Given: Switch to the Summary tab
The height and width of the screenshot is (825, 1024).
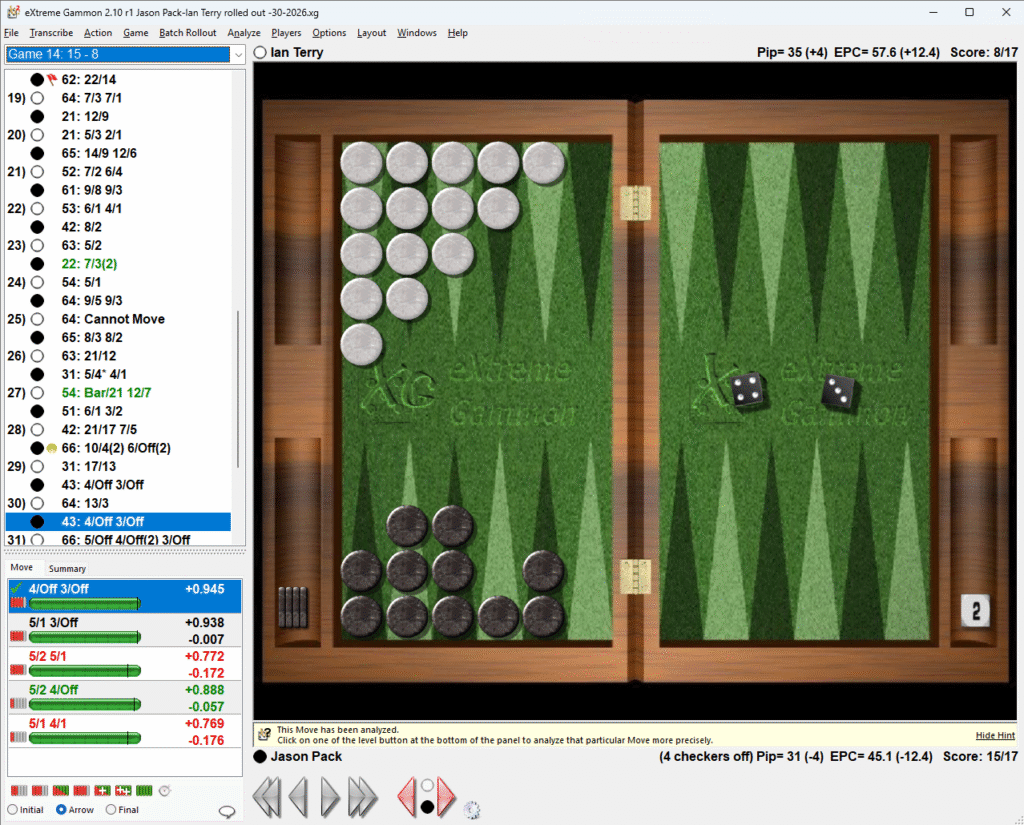Looking at the screenshot, I should pos(67,569).
